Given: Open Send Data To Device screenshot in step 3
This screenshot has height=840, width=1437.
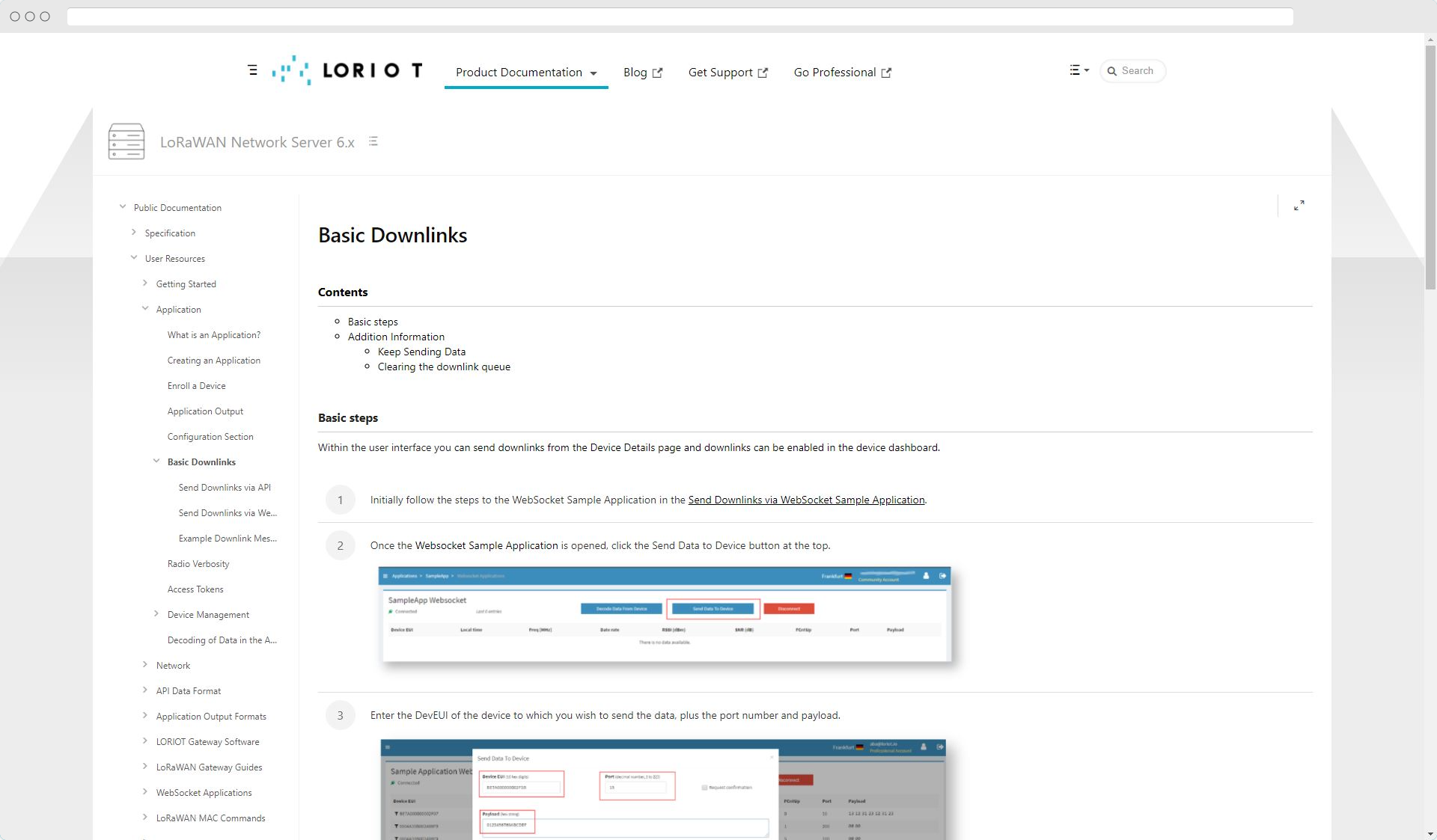Looking at the screenshot, I should pyautogui.click(x=663, y=789).
